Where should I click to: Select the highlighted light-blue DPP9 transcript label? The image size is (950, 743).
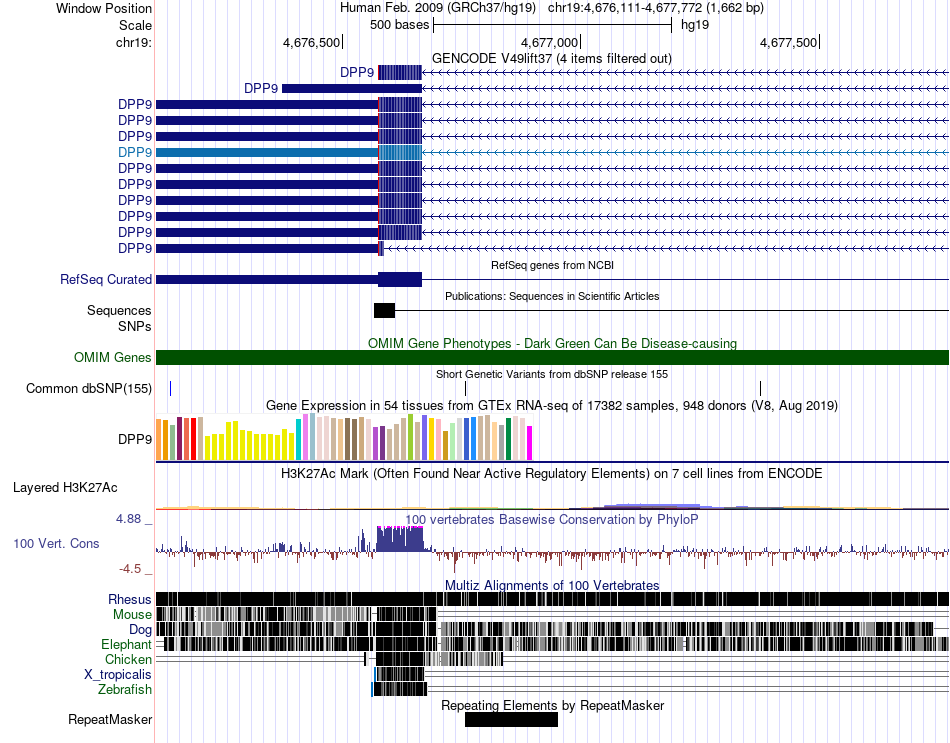click(x=135, y=152)
